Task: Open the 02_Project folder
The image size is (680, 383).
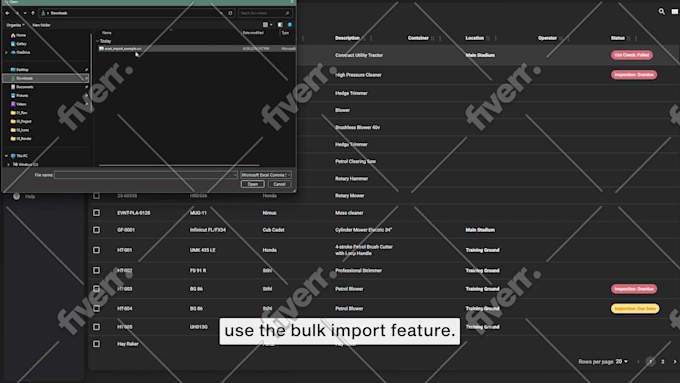Action: pos(21,121)
